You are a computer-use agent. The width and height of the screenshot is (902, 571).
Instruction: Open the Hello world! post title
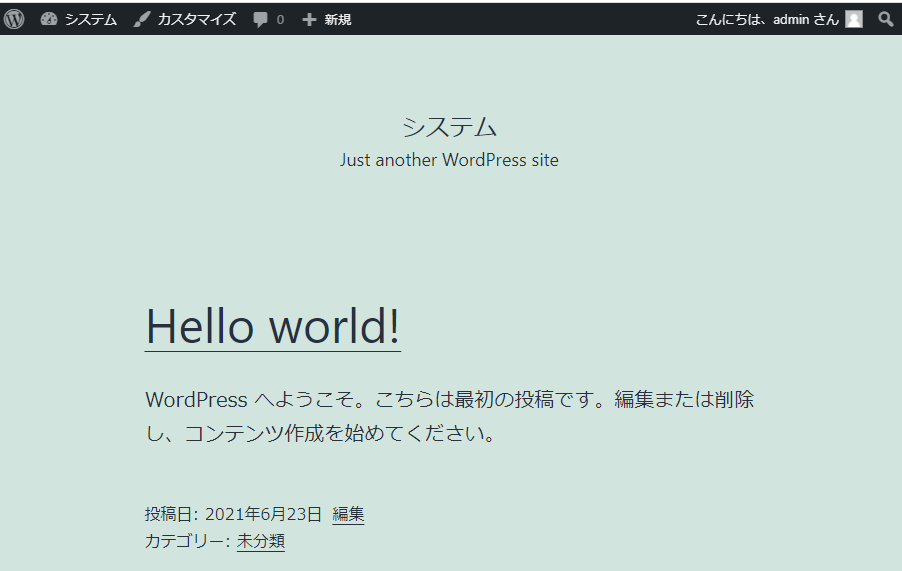tap(272, 326)
